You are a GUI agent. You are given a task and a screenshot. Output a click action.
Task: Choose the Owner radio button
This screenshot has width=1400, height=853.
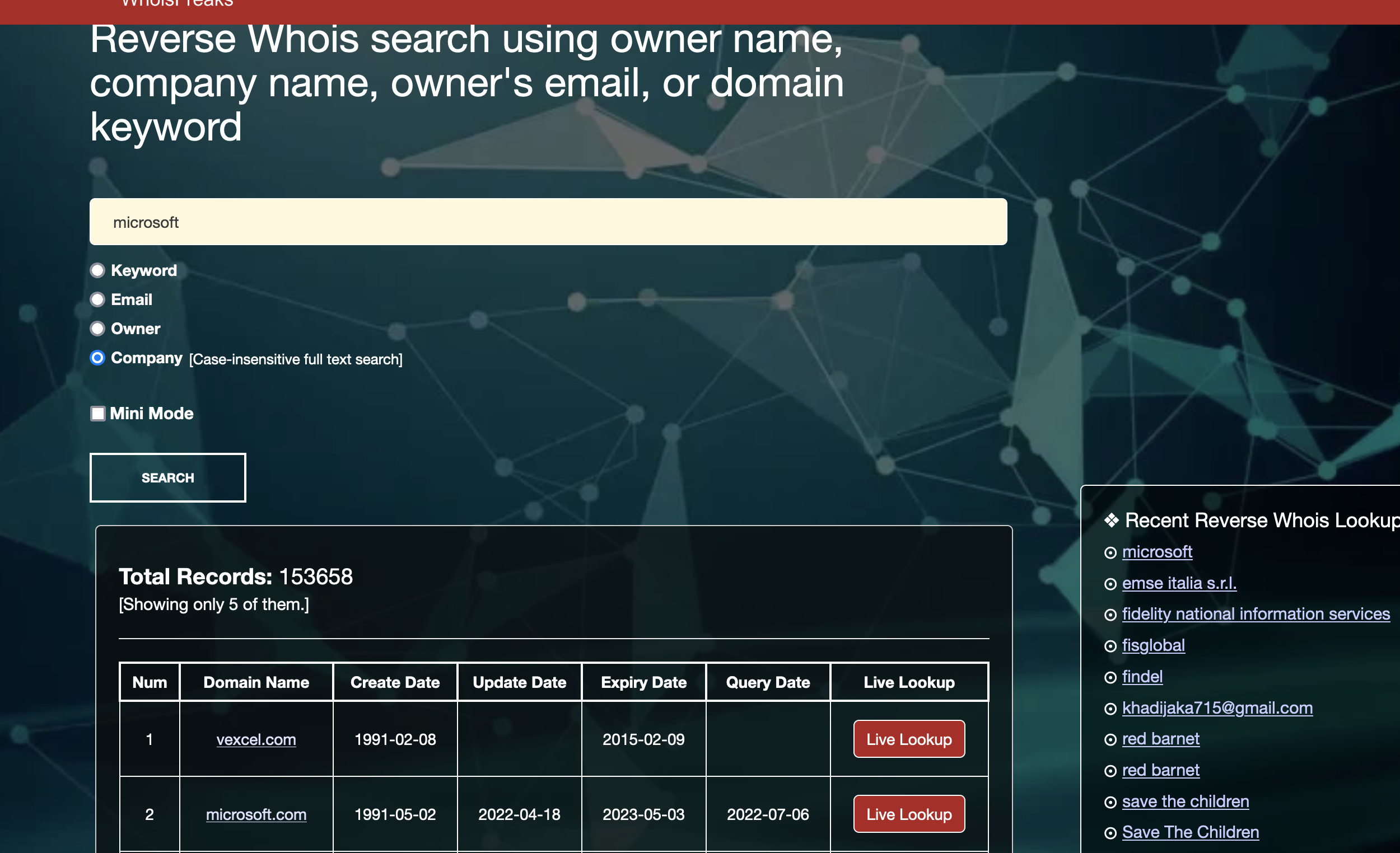coord(98,328)
